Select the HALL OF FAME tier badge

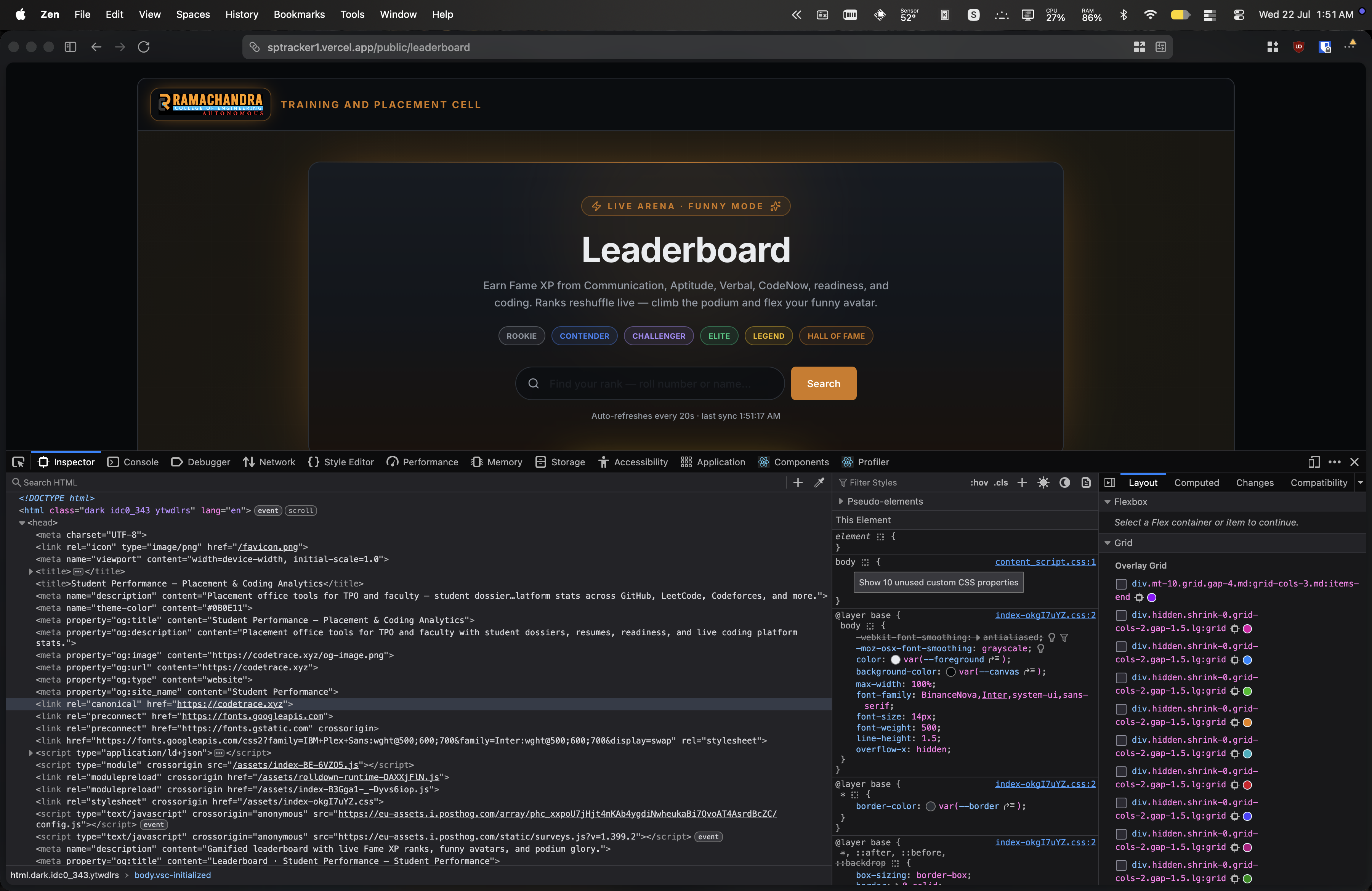836,336
